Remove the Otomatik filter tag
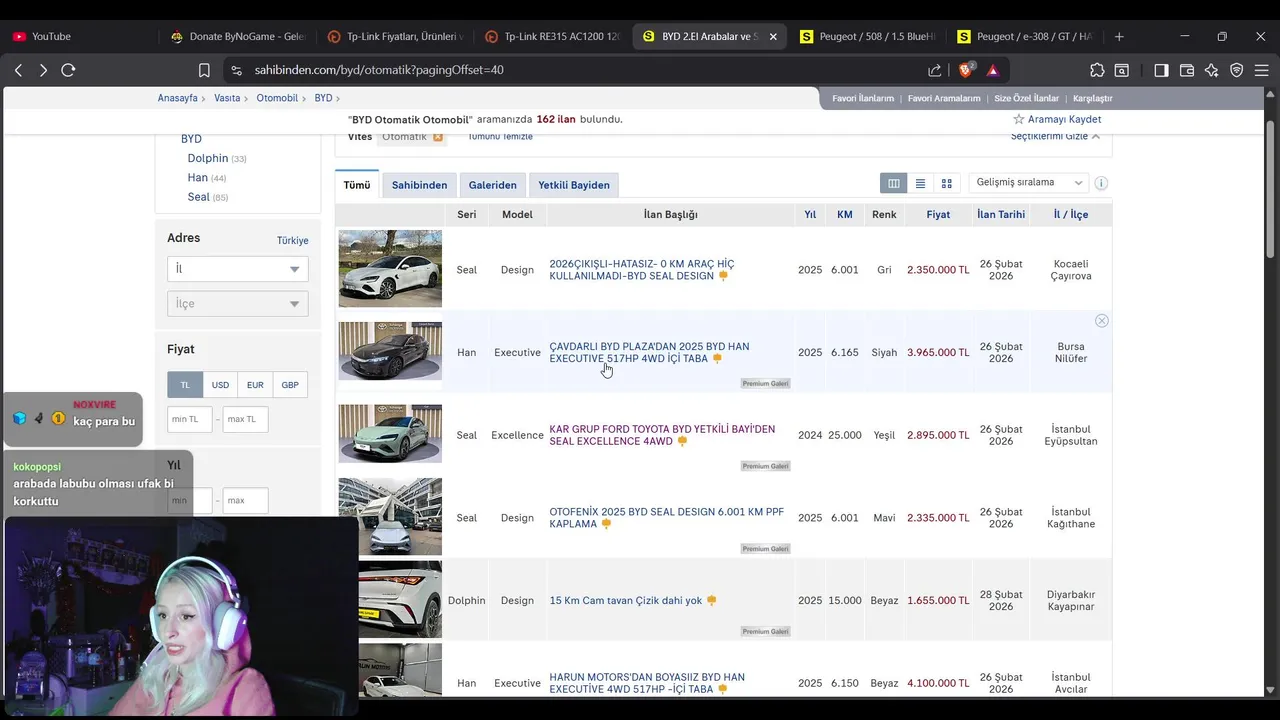 [x=438, y=137]
